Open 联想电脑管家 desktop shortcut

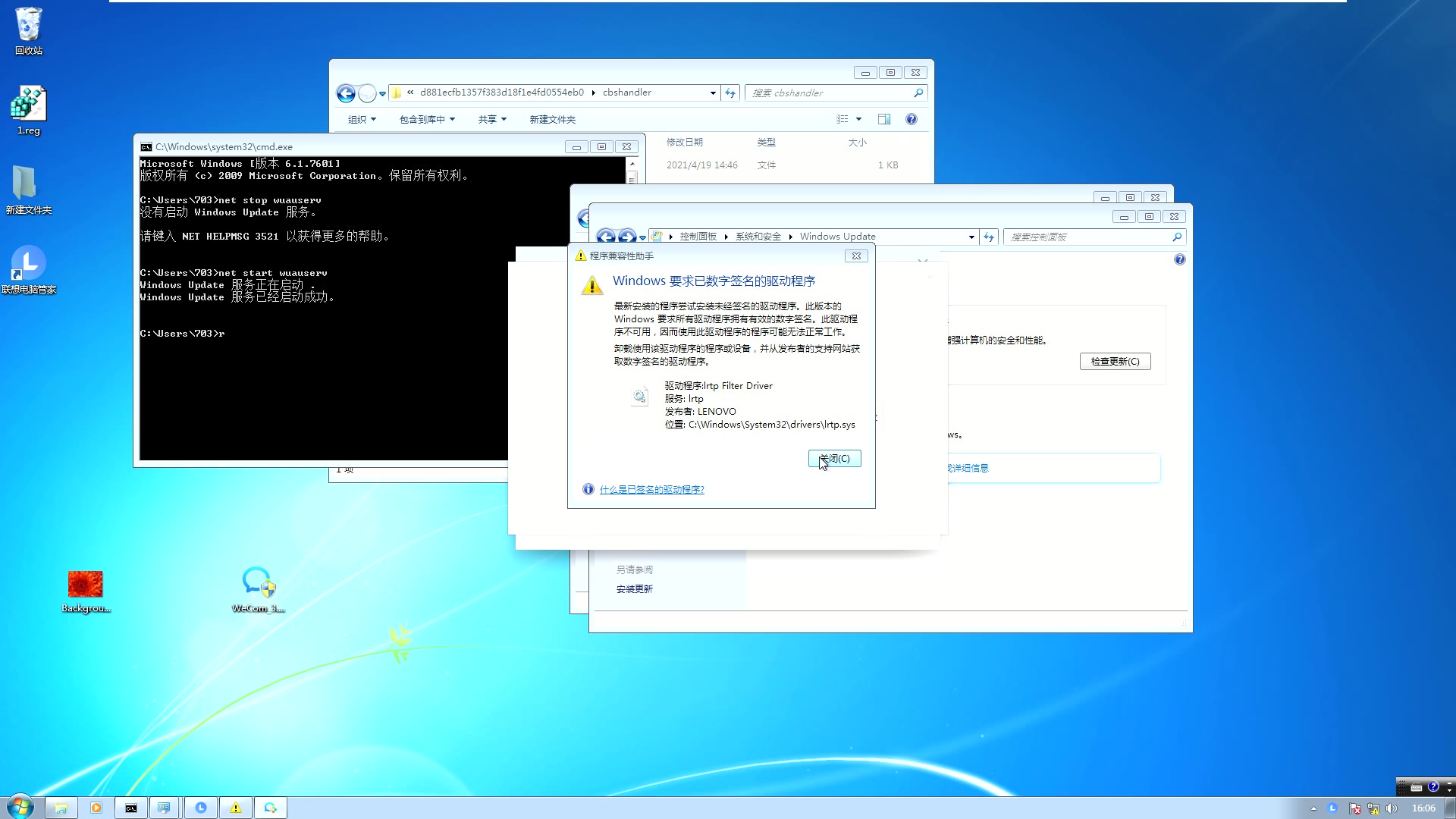click(x=29, y=269)
